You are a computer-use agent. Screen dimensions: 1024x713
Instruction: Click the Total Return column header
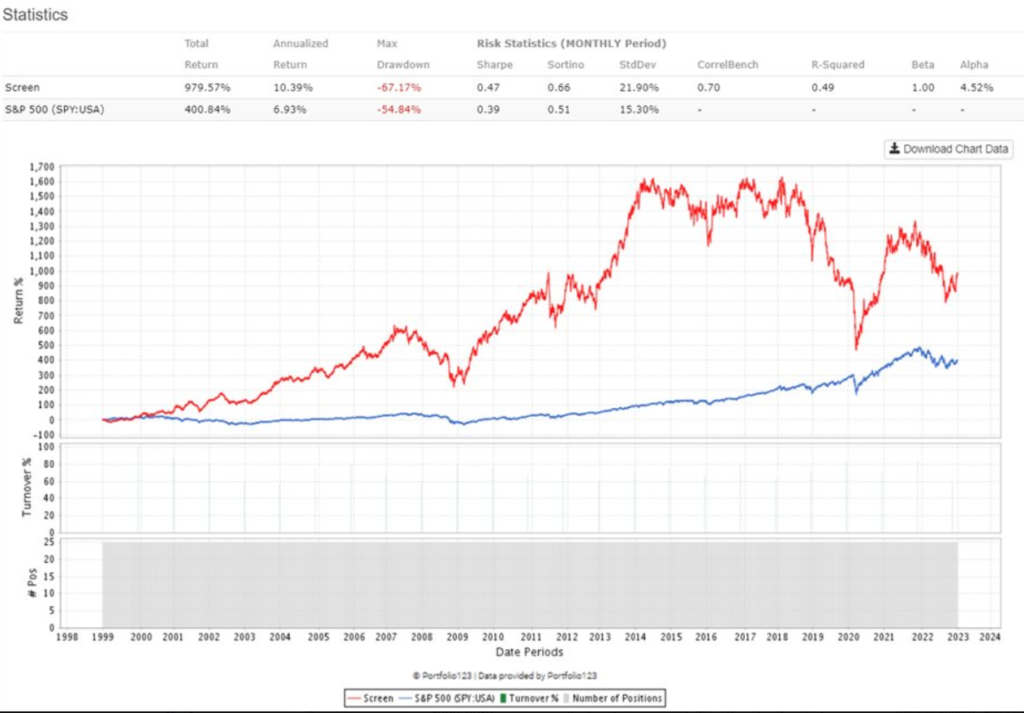tap(200, 53)
